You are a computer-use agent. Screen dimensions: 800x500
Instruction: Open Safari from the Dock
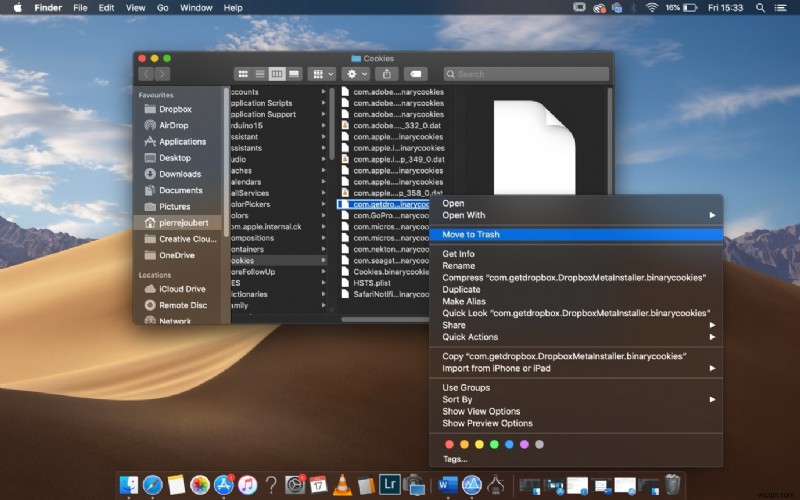153,485
